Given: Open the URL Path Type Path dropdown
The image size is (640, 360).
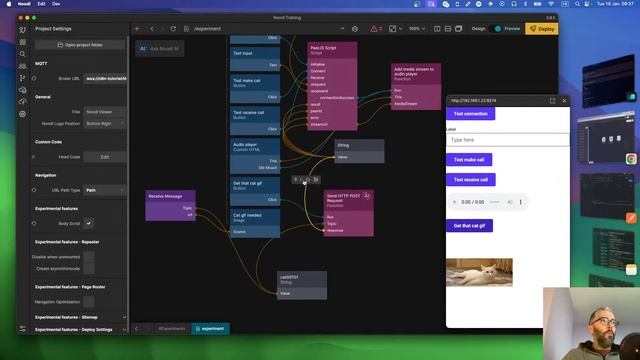Looking at the screenshot, I should 105,190.
